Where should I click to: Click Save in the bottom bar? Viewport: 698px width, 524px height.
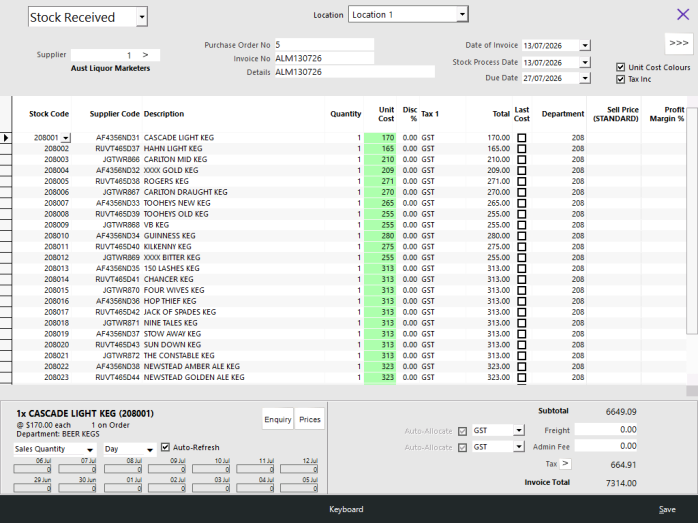coord(667,509)
